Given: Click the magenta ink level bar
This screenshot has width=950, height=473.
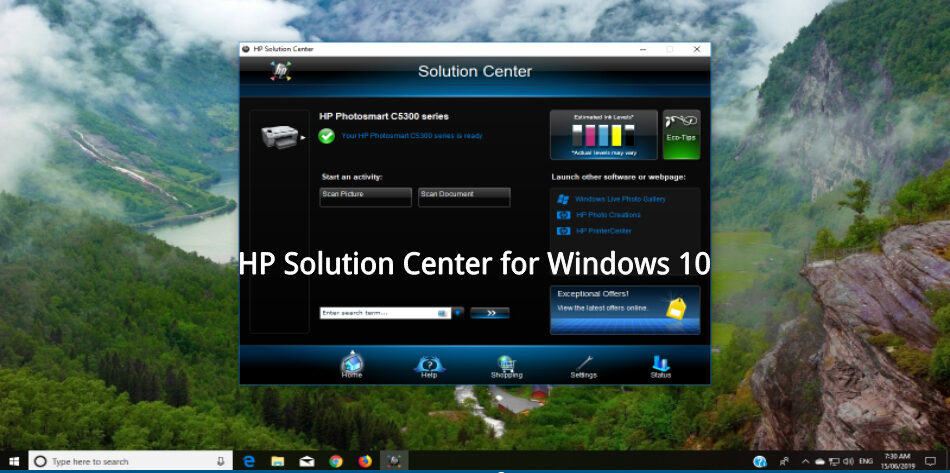Looking at the screenshot, I should 590,135.
